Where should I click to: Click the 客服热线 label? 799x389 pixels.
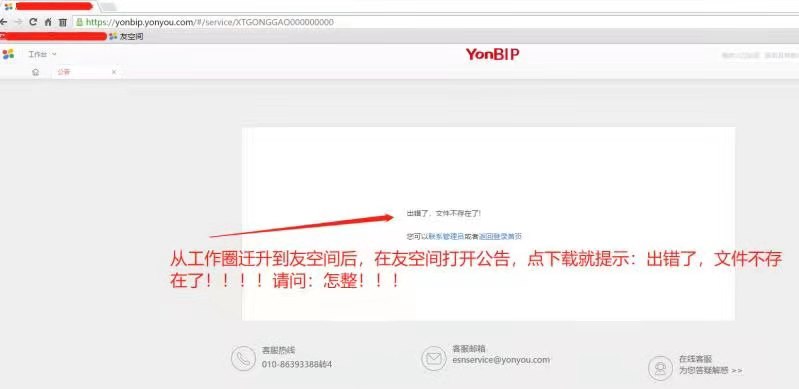(278, 350)
